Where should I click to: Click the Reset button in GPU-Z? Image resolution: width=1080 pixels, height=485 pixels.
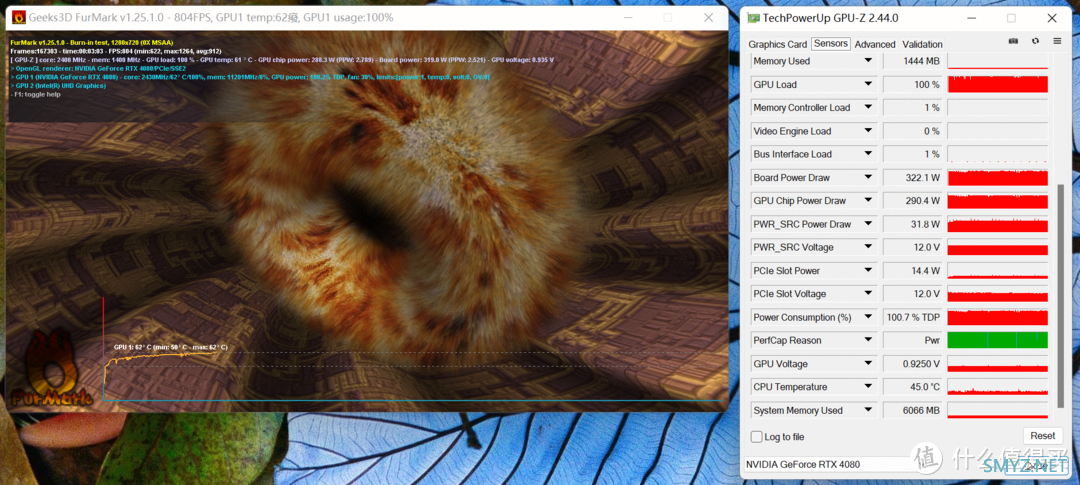1043,435
